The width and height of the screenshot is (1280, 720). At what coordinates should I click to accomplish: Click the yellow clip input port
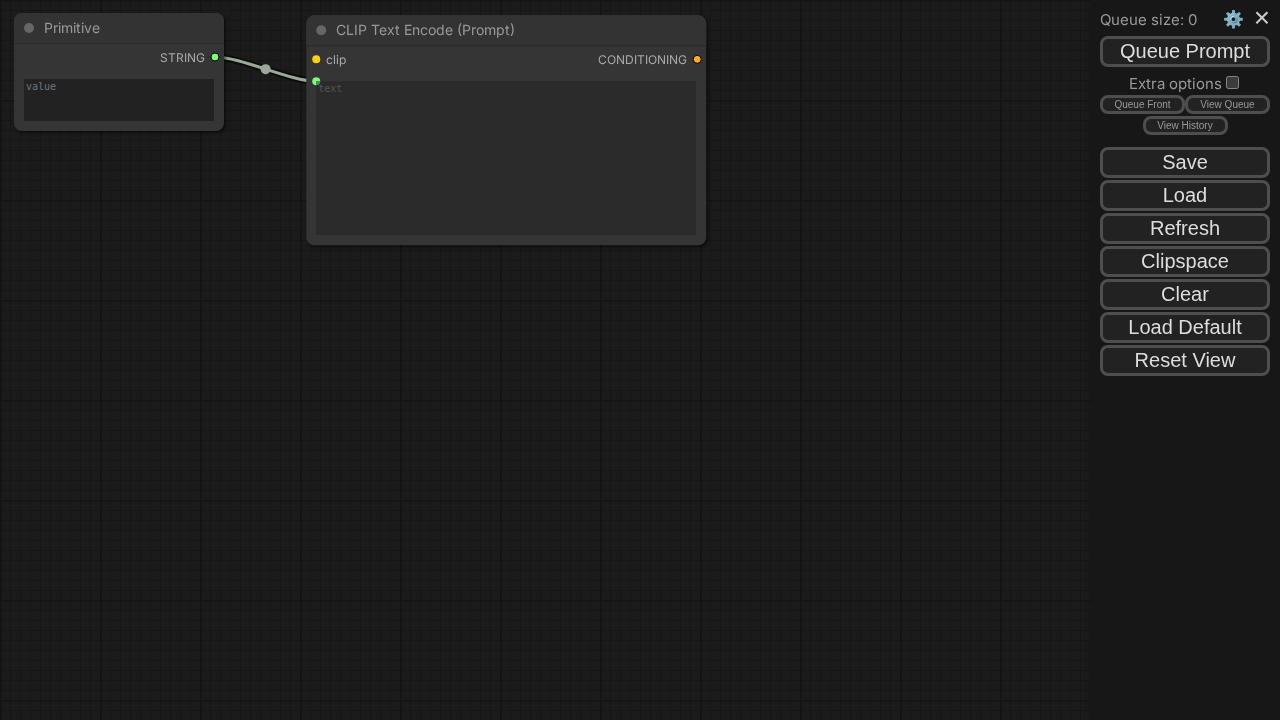pos(316,60)
